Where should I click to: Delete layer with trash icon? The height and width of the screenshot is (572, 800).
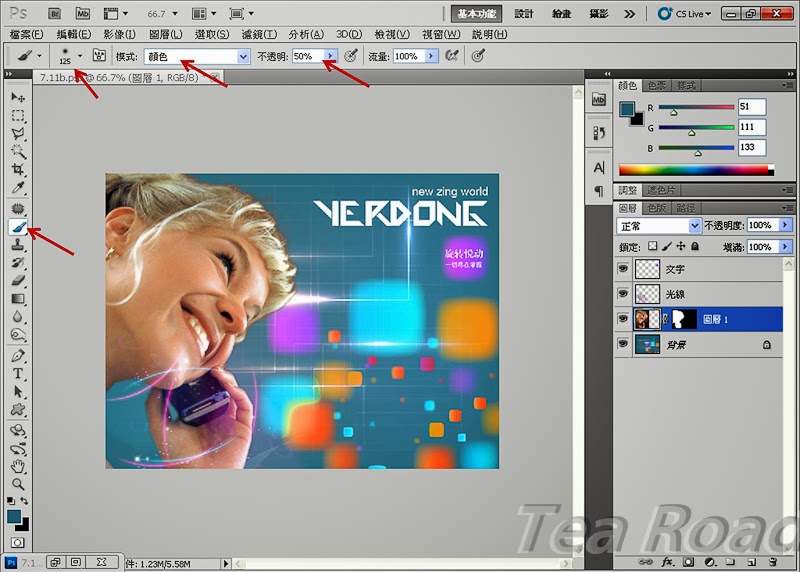click(x=772, y=562)
